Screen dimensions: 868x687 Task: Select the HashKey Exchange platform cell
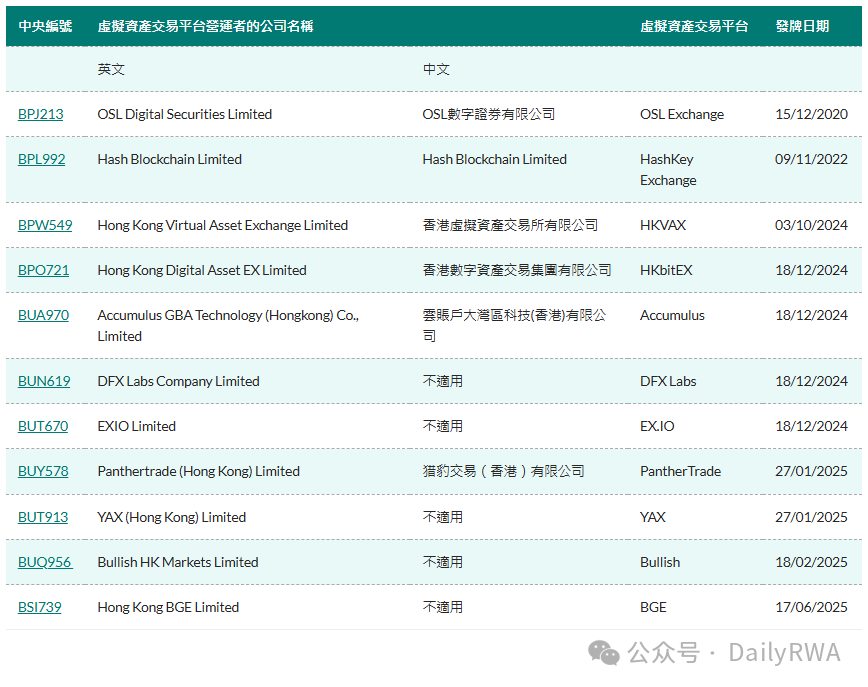click(x=668, y=170)
